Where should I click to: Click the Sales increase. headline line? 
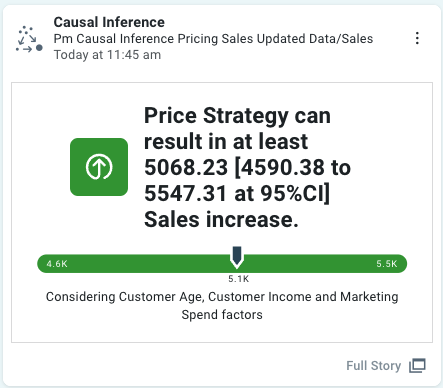[221, 219]
